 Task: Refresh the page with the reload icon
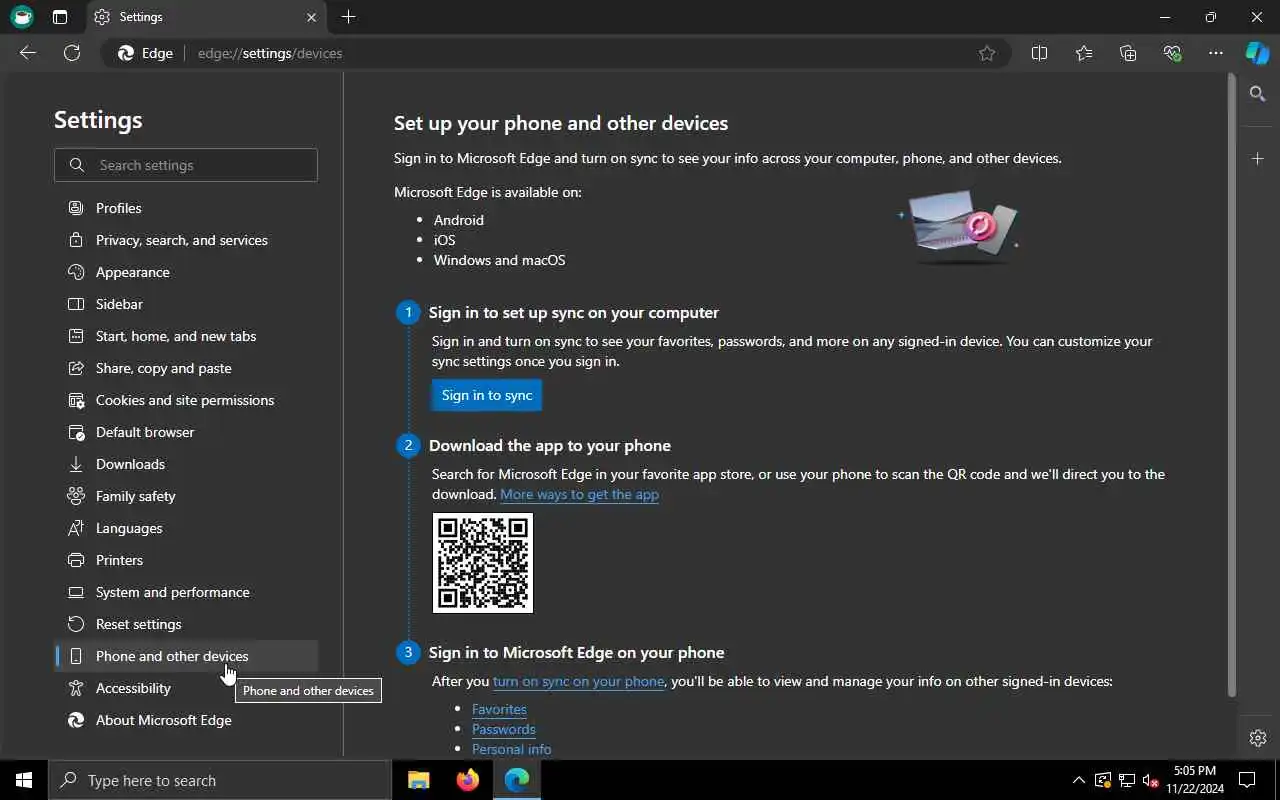[72, 53]
